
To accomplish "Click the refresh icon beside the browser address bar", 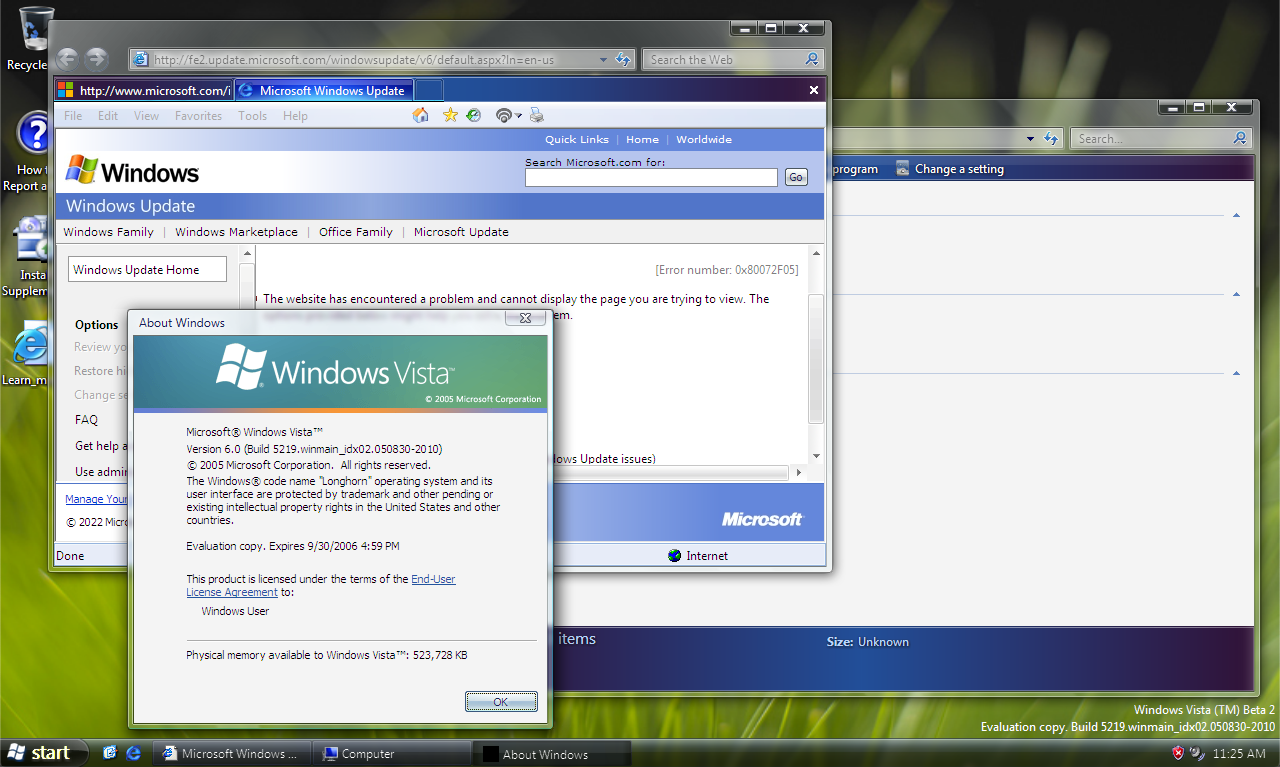I will 622,60.
